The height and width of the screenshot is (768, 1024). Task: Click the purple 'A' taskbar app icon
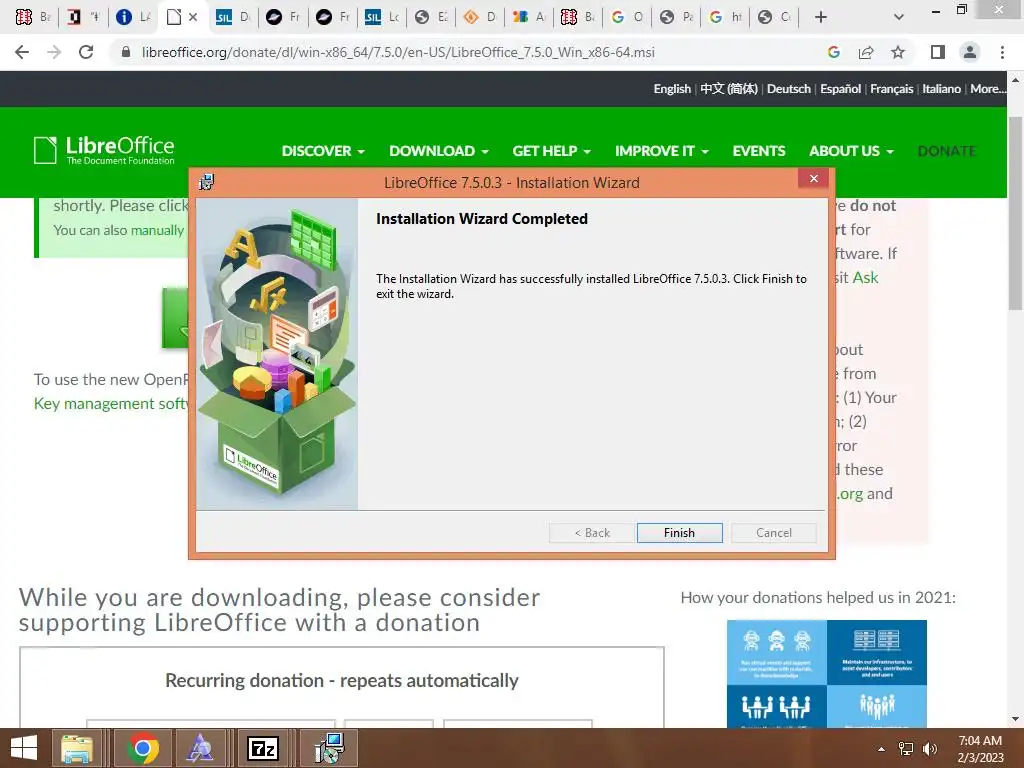pyautogui.click(x=200, y=748)
